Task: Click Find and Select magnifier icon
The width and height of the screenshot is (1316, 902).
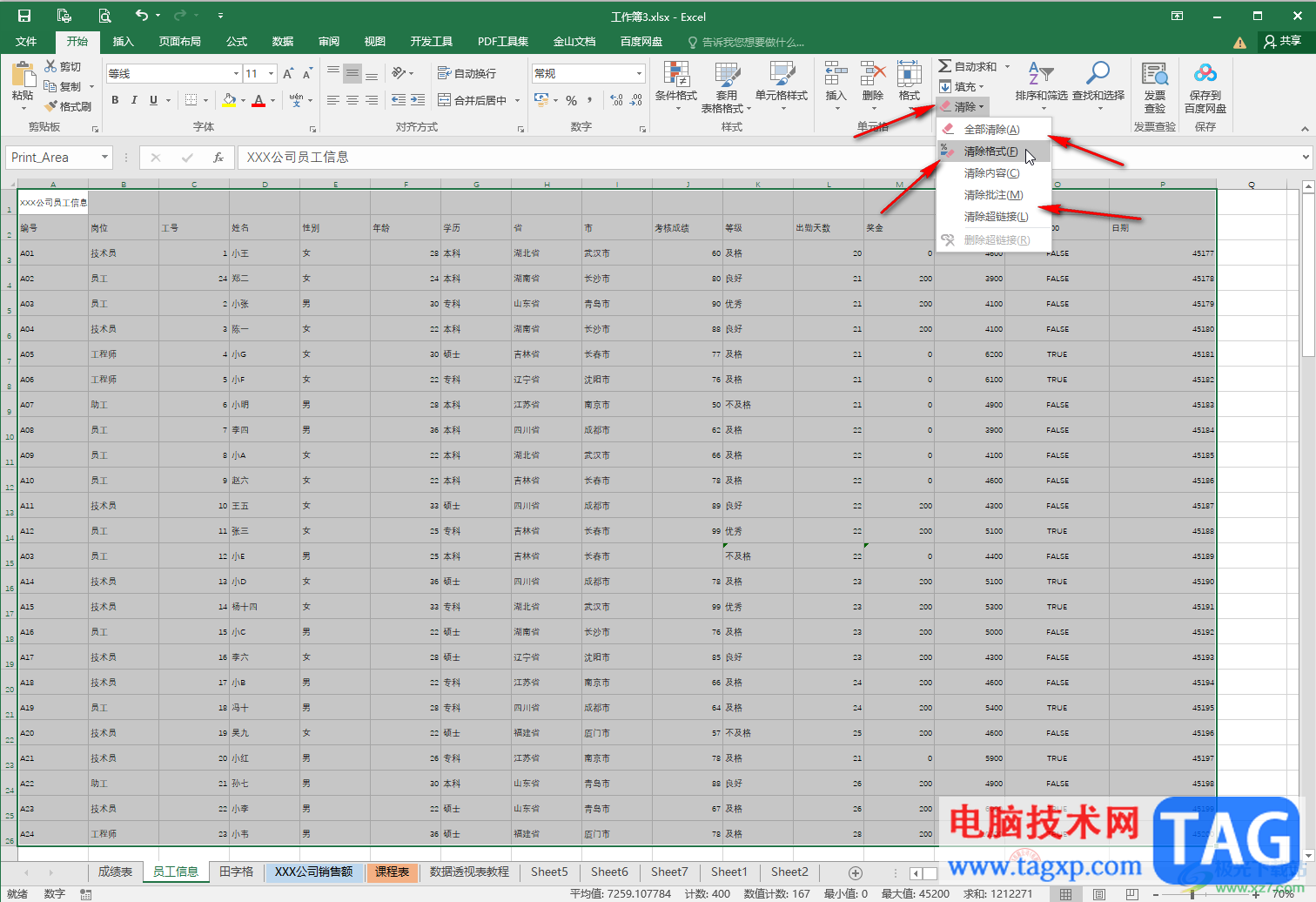Action: tap(1098, 76)
